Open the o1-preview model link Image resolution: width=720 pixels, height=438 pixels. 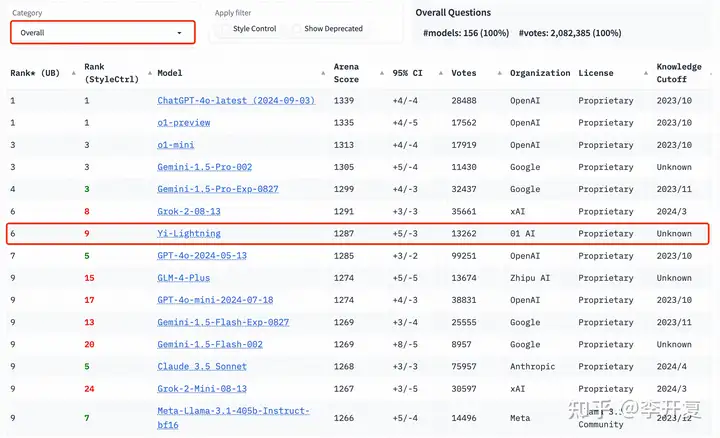tap(184, 123)
